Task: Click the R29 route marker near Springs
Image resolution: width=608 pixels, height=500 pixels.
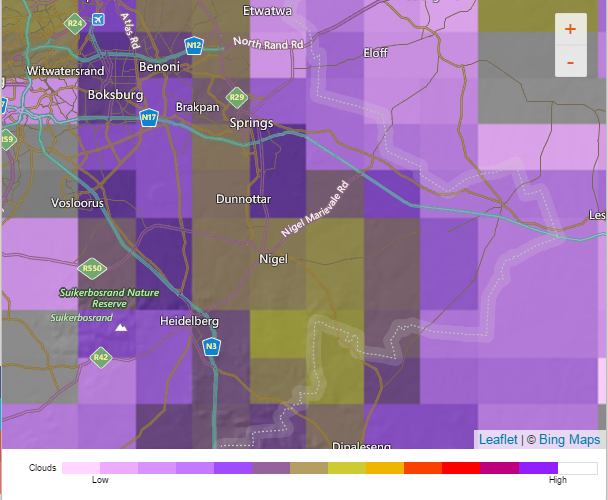Action: (236, 97)
